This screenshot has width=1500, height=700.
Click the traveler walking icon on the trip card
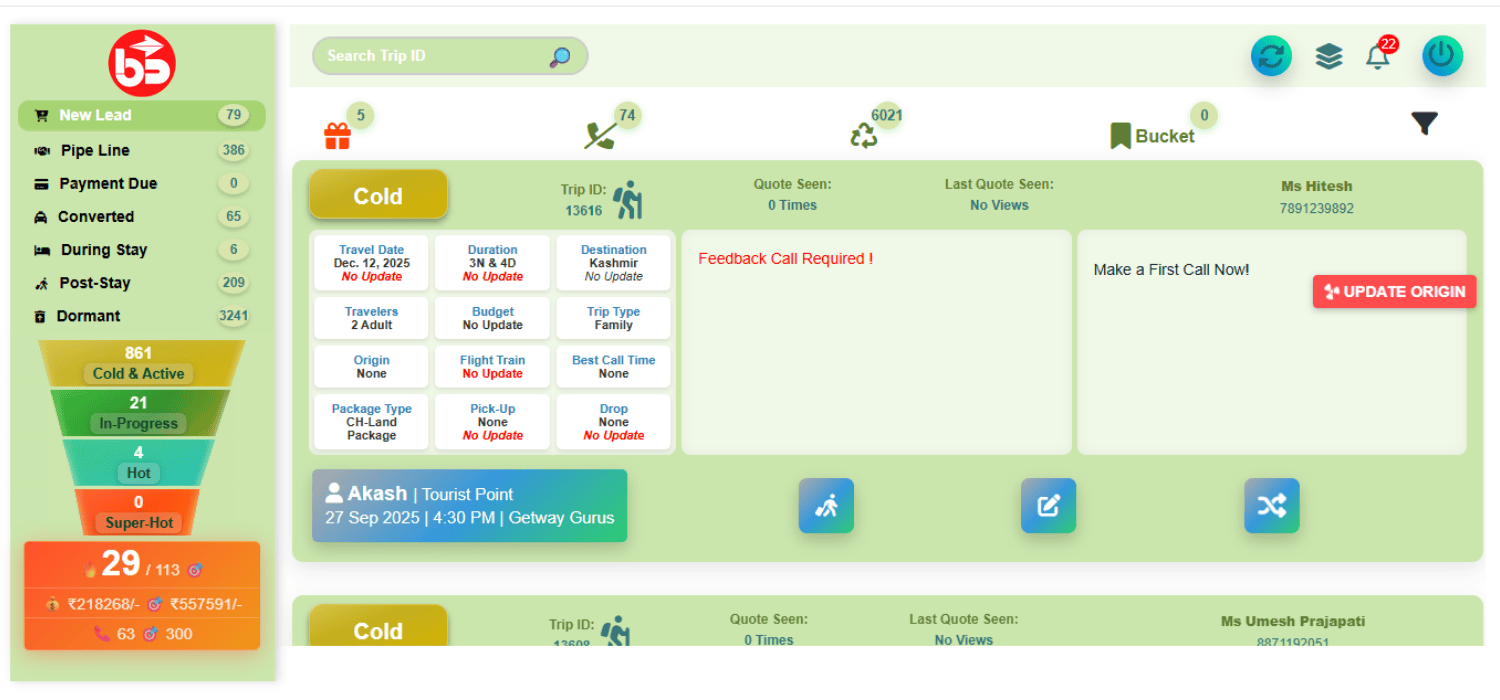click(x=826, y=506)
